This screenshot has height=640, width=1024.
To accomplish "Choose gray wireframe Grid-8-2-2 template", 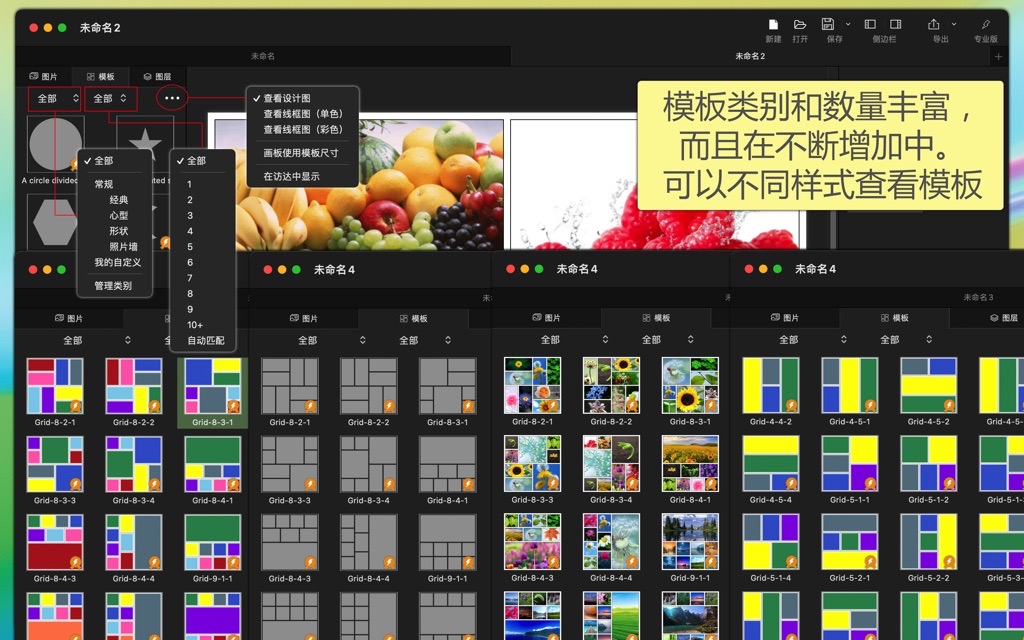I will [x=368, y=386].
